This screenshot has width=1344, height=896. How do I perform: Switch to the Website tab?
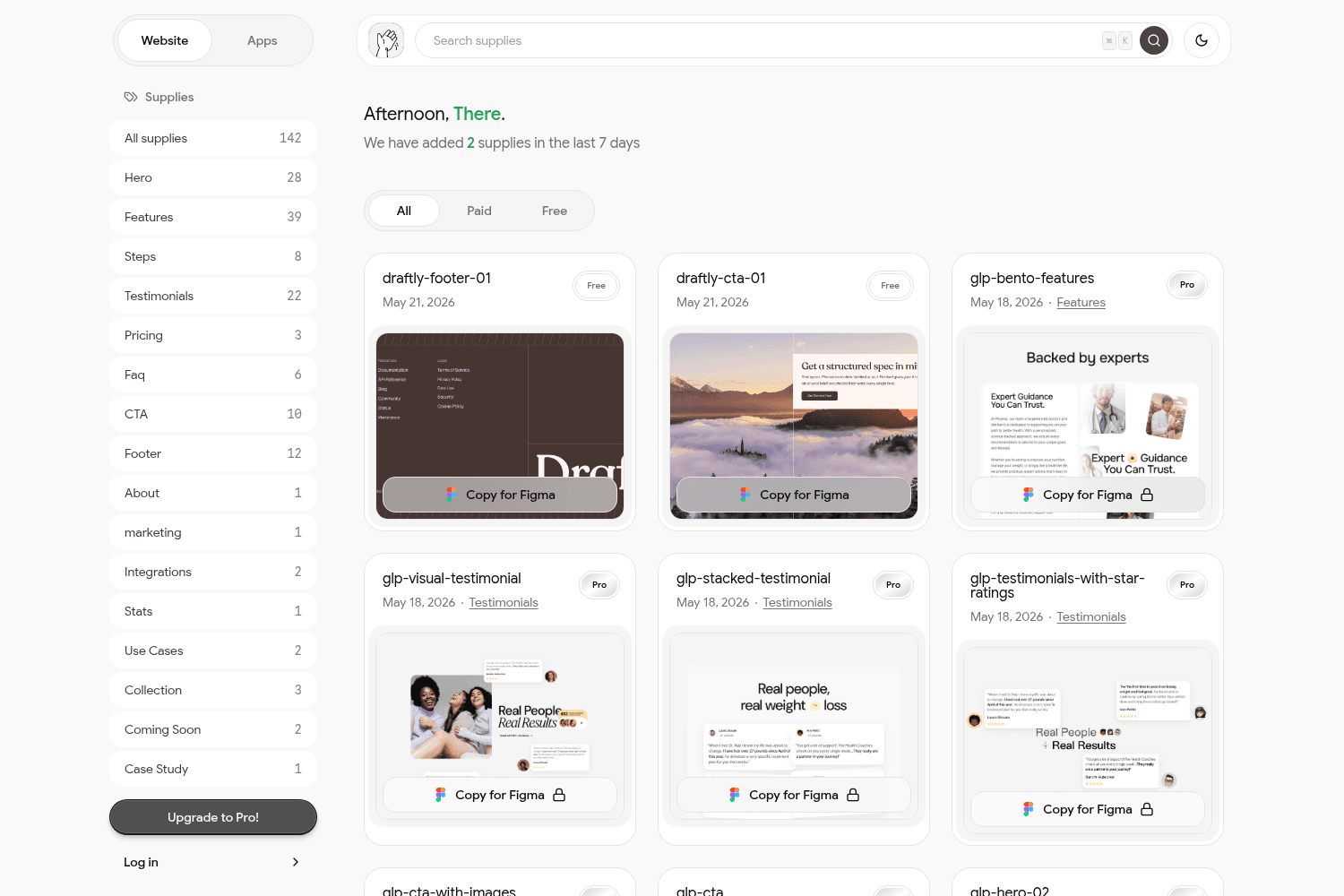click(x=165, y=40)
